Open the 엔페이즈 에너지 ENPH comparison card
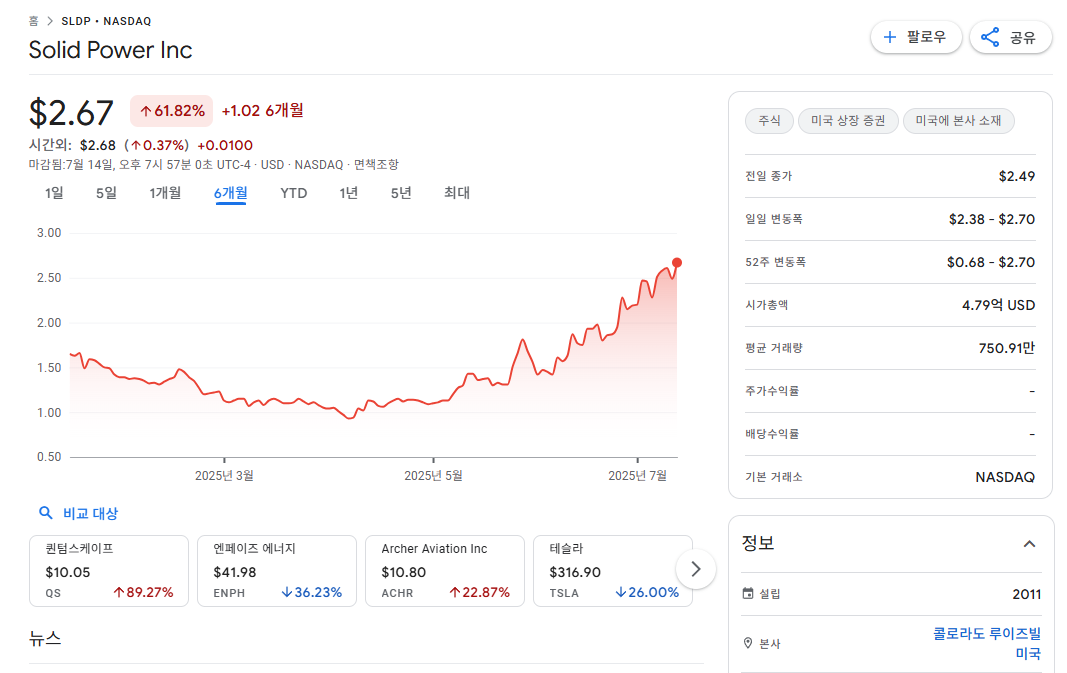This screenshot has width=1067, height=673. click(277, 571)
